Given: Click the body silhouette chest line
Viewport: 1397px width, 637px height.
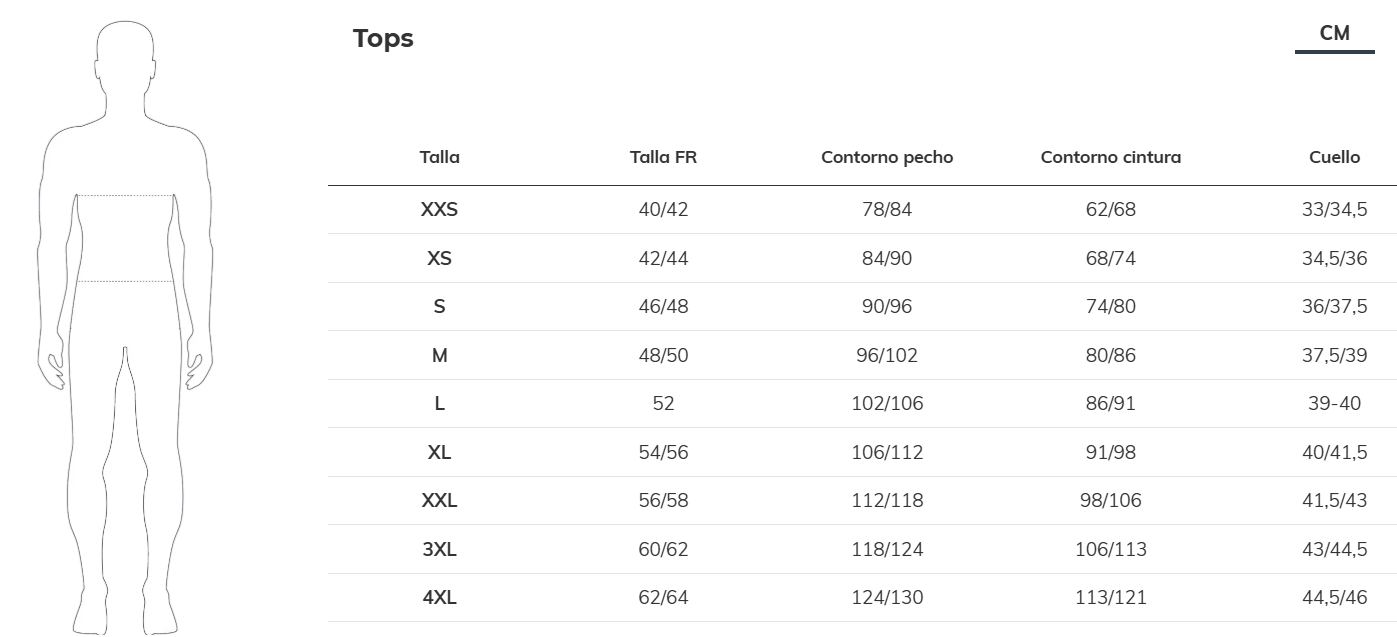Looking at the screenshot, I should [126, 195].
